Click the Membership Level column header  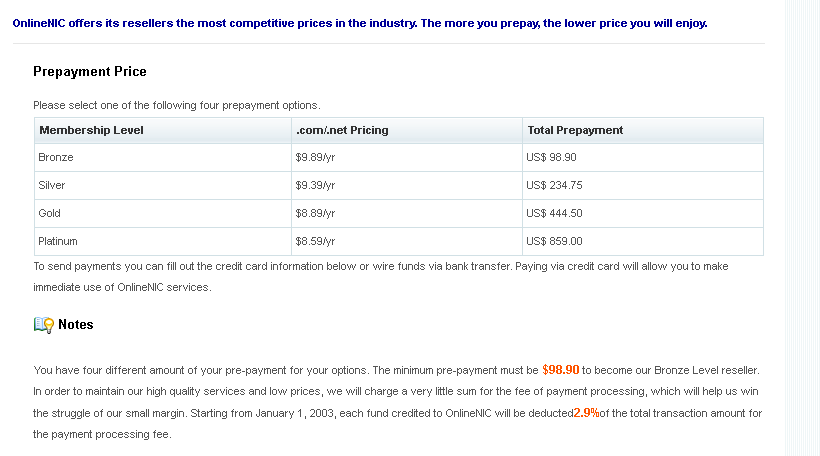pos(163,130)
